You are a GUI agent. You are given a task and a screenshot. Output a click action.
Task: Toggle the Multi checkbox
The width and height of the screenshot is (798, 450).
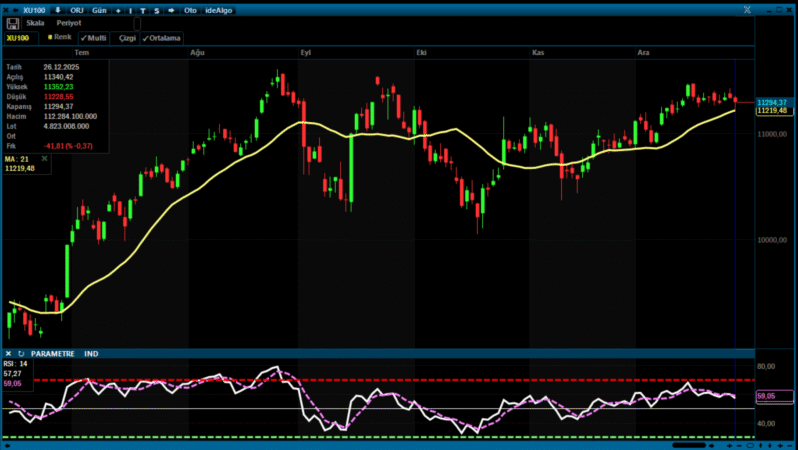(x=94, y=38)
